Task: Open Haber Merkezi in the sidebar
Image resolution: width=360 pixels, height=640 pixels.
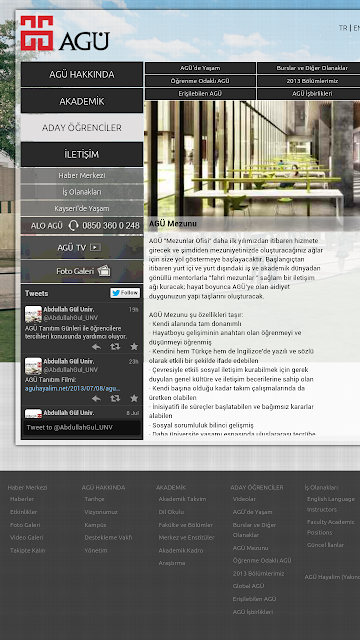Action: 82,176
